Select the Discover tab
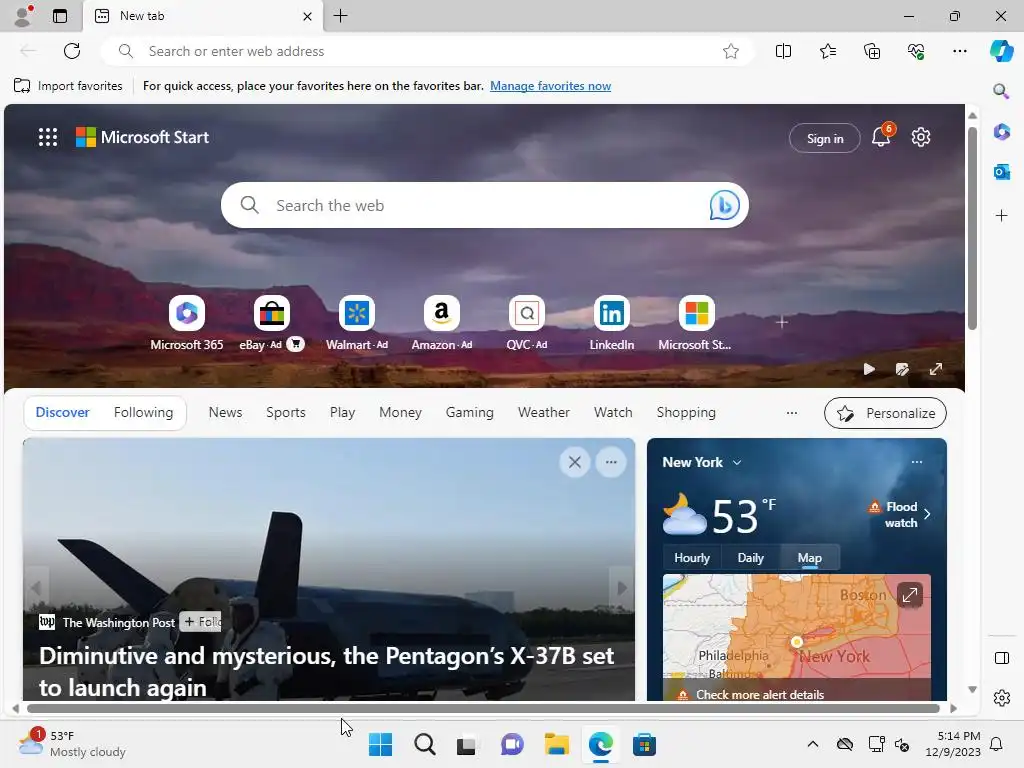Viewport: 1024px width, 768px height. [62, 412]
